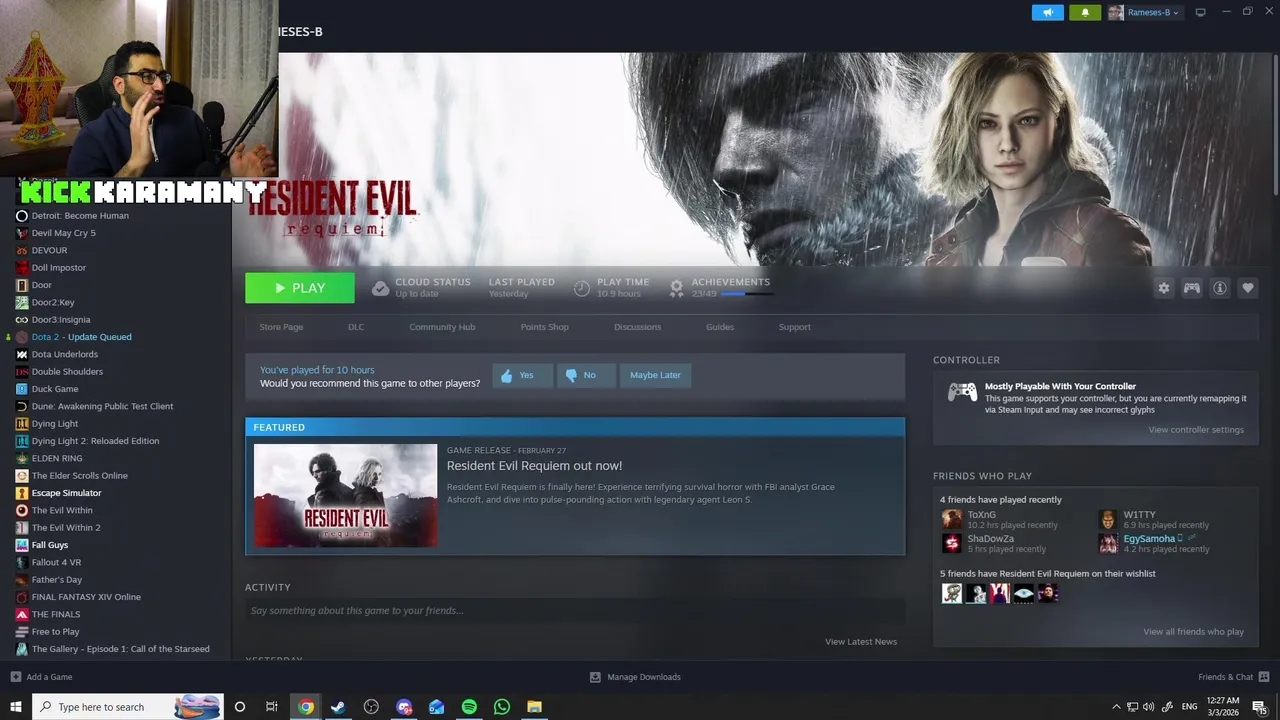The width and height of the screenshot is (1280, 720).
Task: Open the Store Page tab
Action: click(x=281, y=327)
